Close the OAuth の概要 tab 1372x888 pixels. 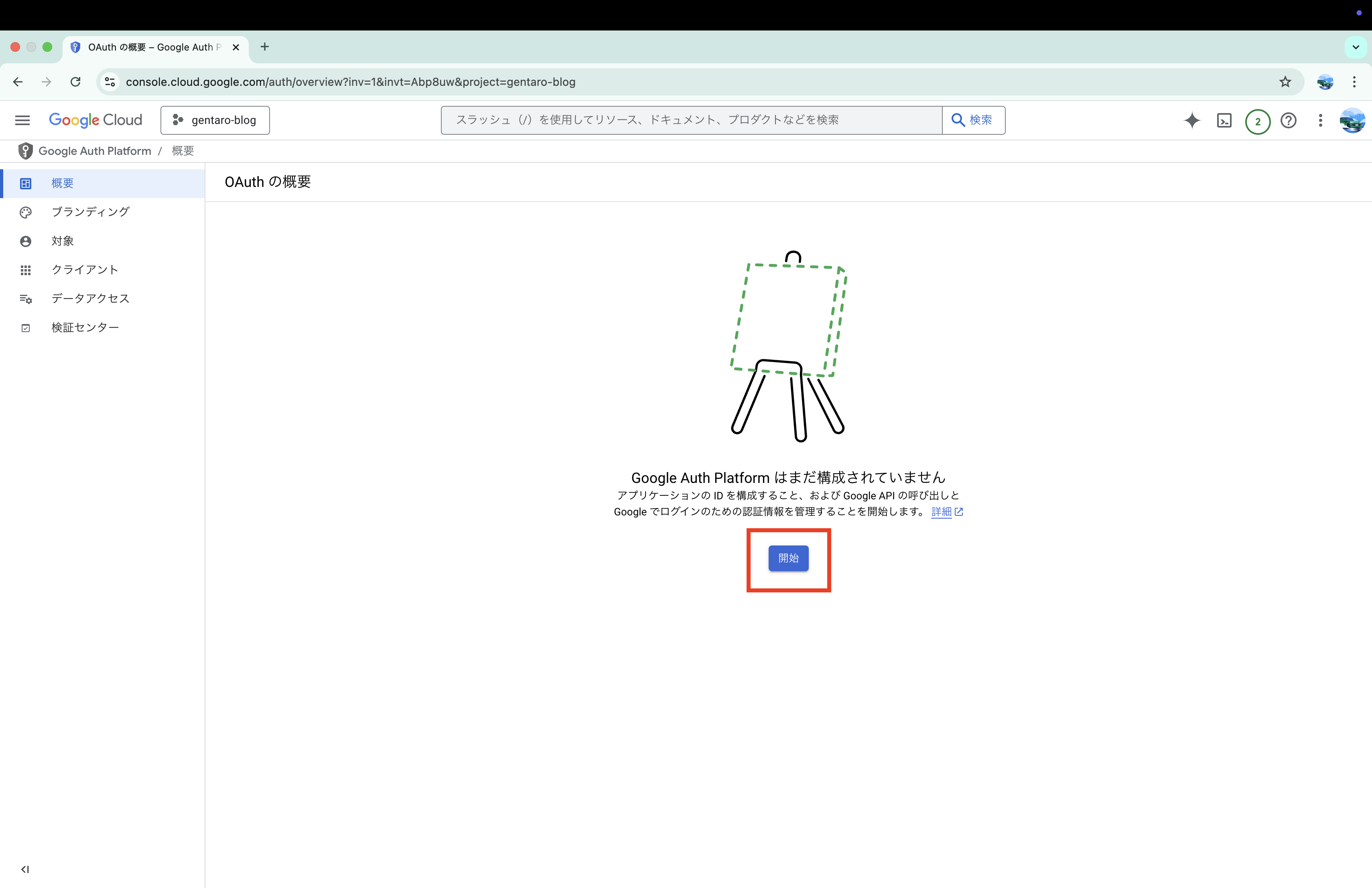[x=236, y=47]
